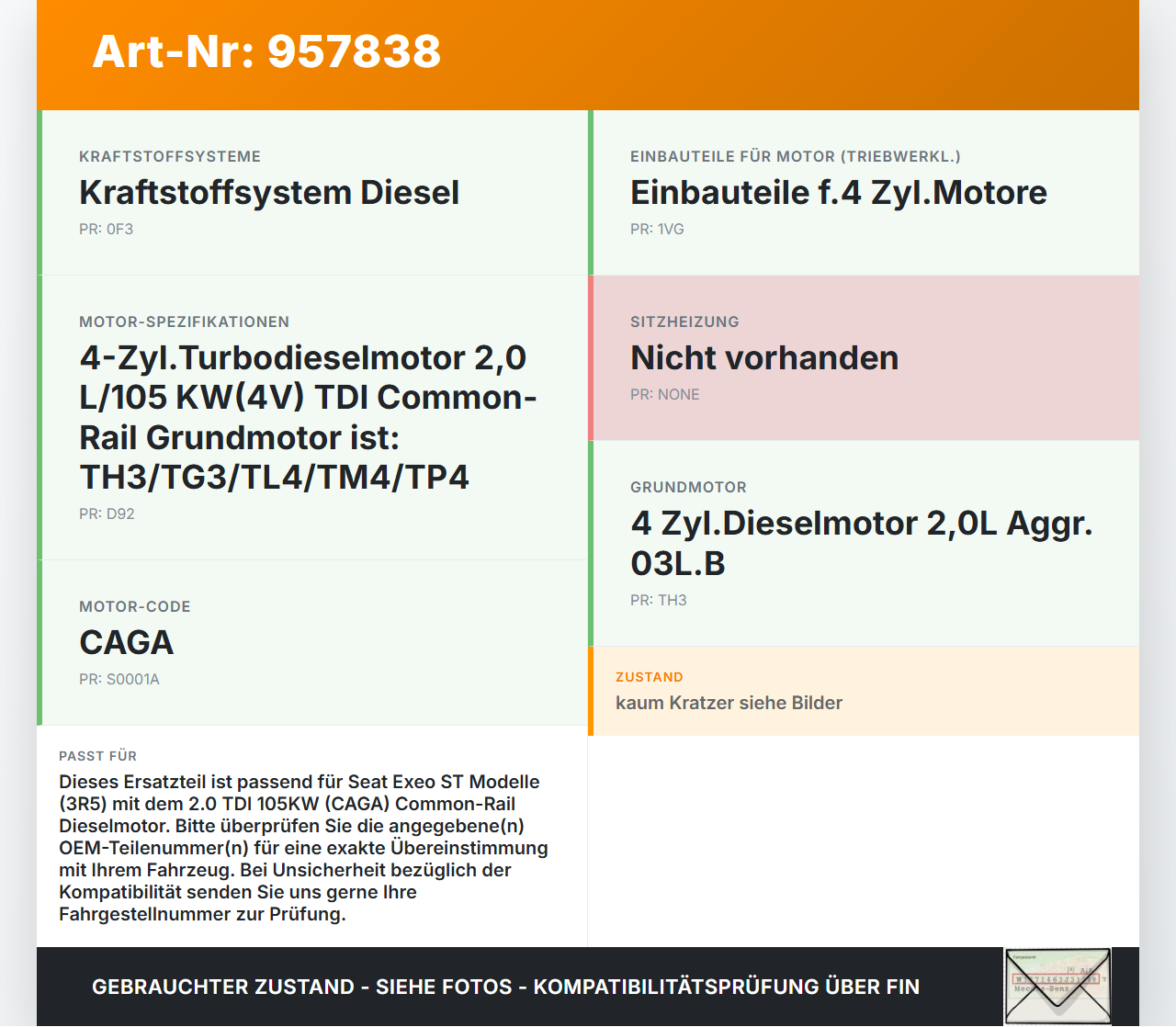Open the Kraftstoffsystem Diesel card
1176x1027 pixels.
269,193
